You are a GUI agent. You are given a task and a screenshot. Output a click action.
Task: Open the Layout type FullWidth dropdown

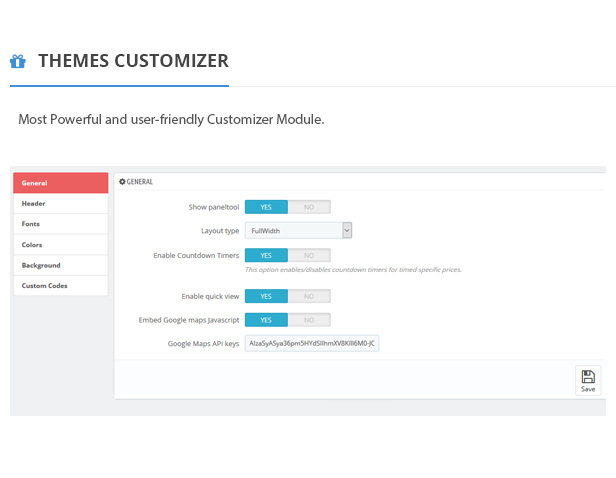(299, 231)
